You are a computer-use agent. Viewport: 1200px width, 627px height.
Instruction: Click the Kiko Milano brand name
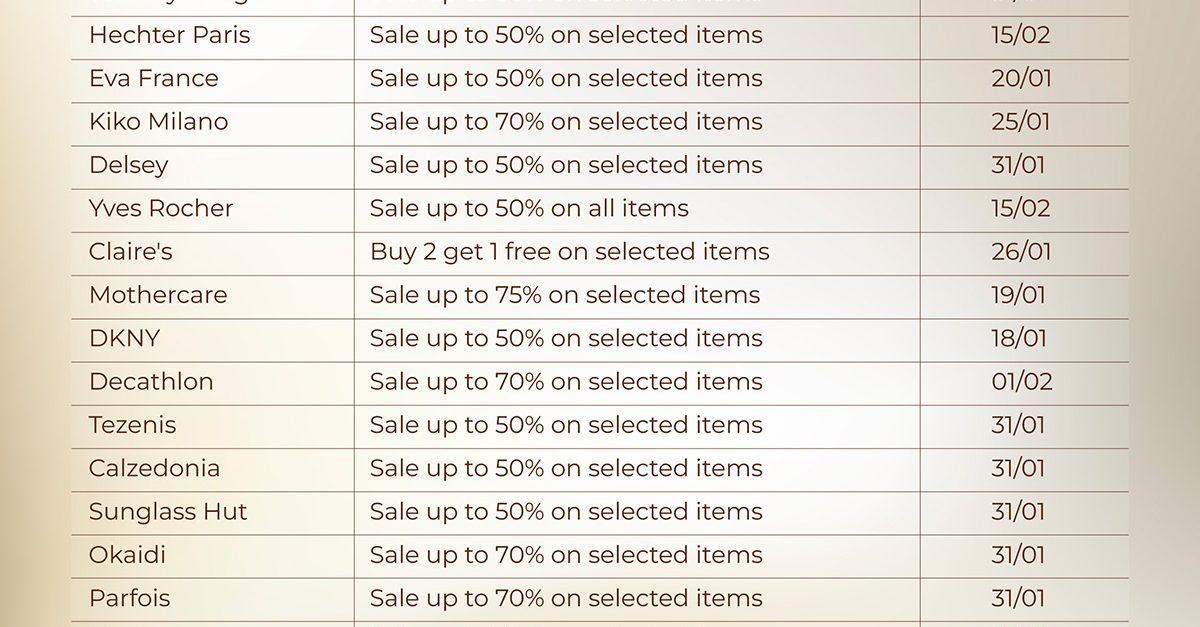point(158,122)
